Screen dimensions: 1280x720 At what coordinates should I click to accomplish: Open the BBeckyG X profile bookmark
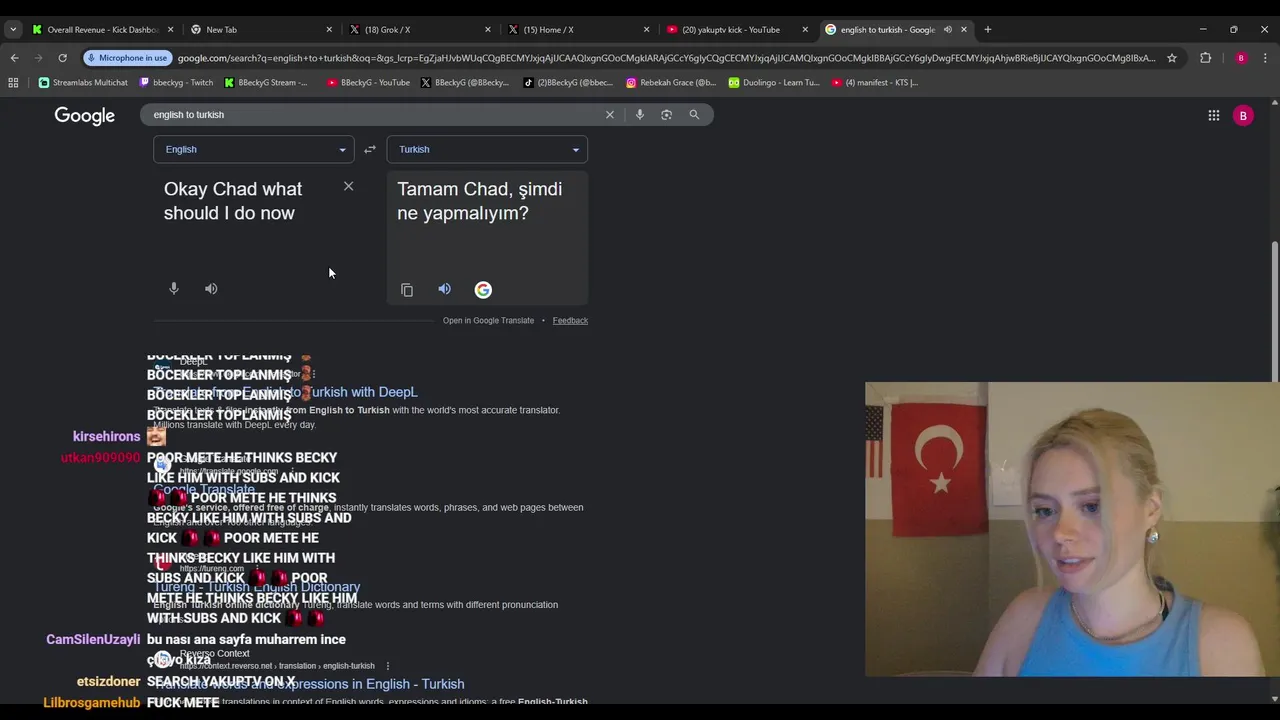pyautogui.click(x=465, y=83)
